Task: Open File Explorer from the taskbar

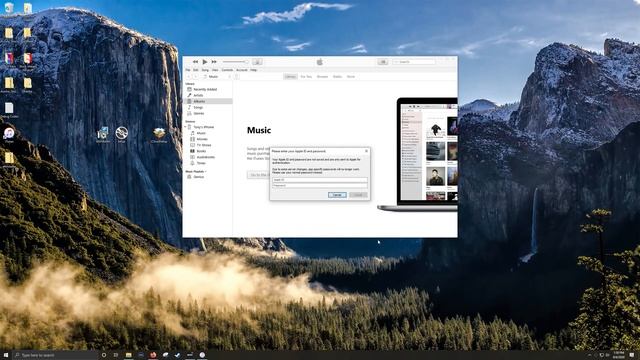Action: coord(129,355)
